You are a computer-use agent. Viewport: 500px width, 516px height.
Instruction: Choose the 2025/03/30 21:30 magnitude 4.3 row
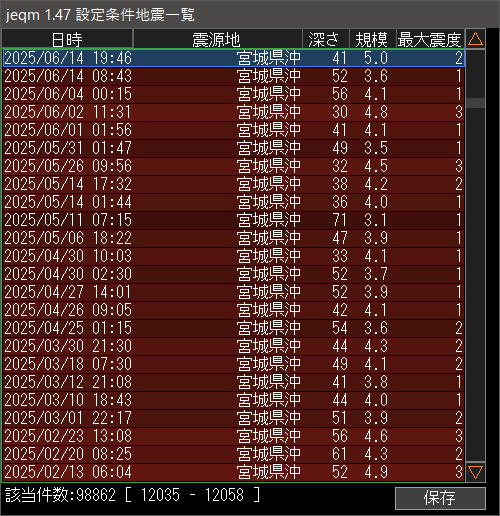point(234,346)
